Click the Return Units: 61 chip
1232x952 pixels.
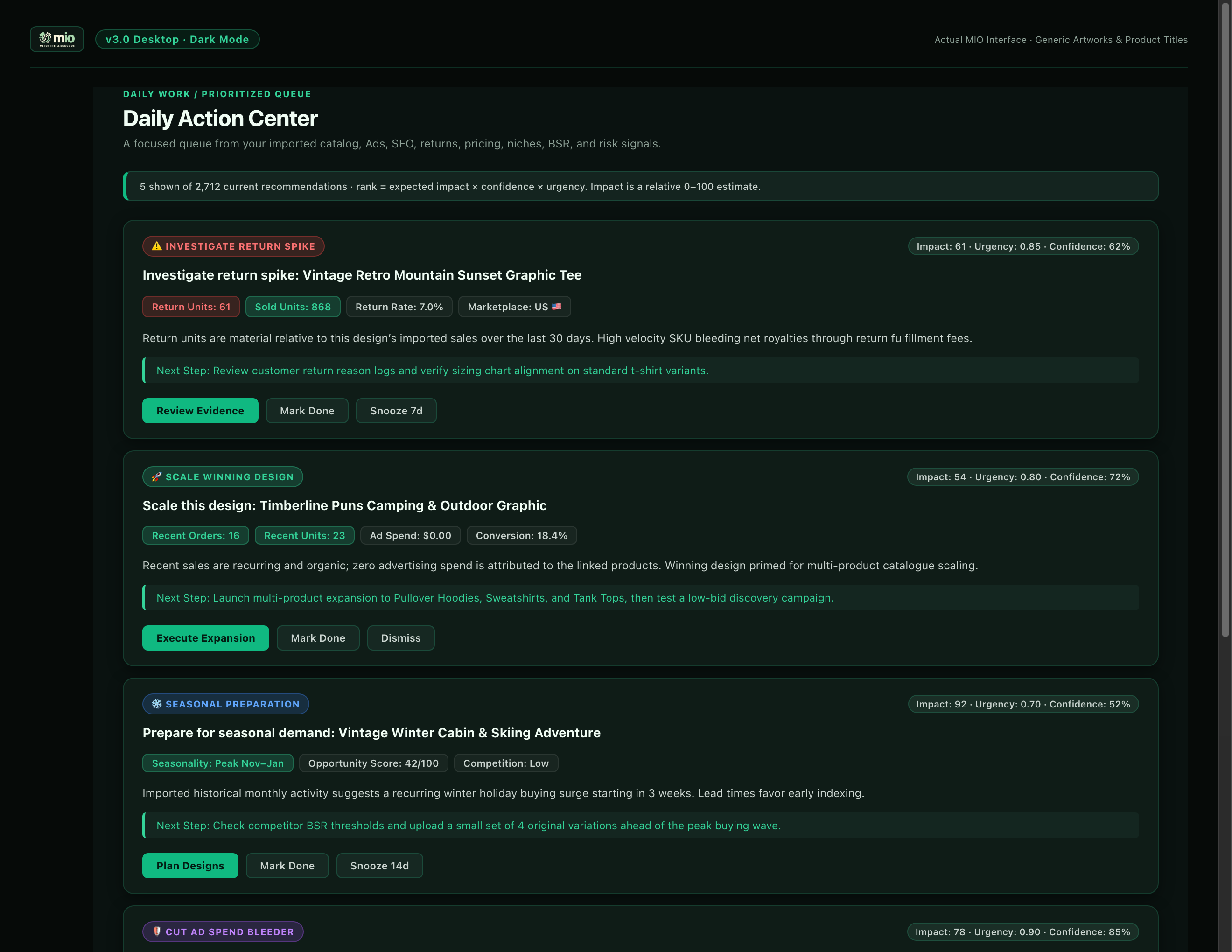pyautogui.click(x=191, y=307)
